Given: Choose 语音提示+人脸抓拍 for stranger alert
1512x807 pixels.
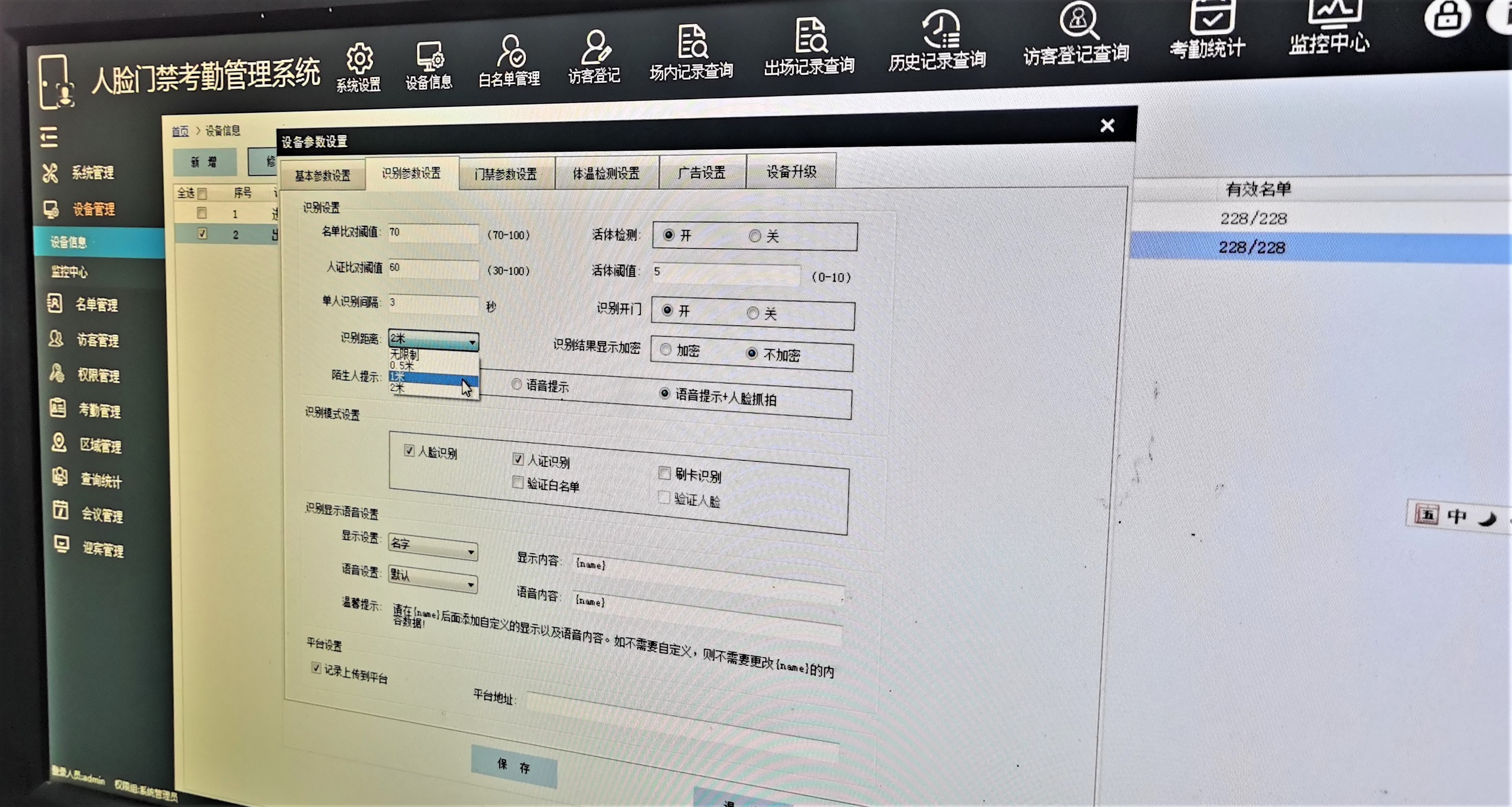Looking at the screenshot, I should (664, 393).
